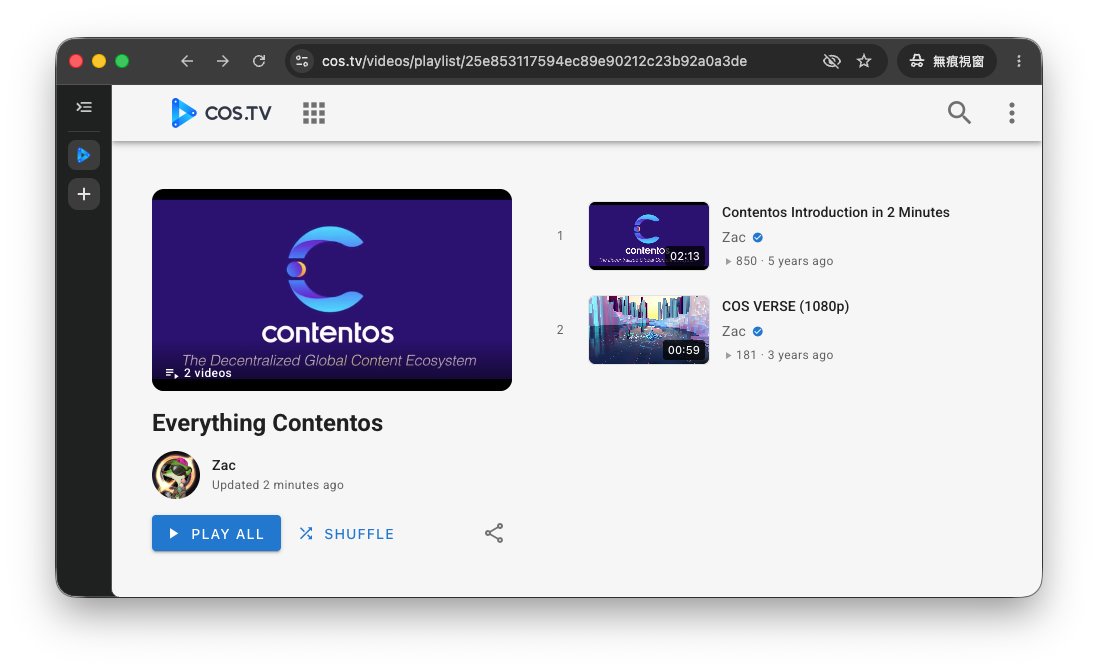
Task: Open the COS VERSE video thumbnail
Action: [x=648, y=330]
